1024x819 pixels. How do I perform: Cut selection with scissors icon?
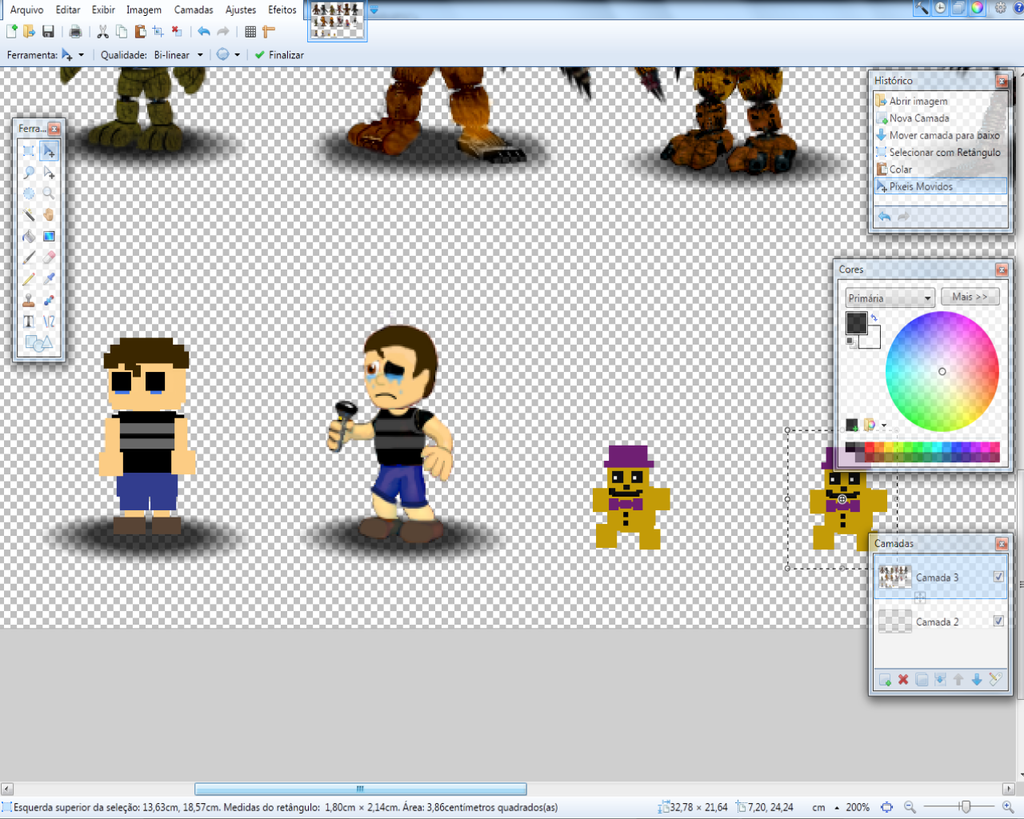coord(103,31)
